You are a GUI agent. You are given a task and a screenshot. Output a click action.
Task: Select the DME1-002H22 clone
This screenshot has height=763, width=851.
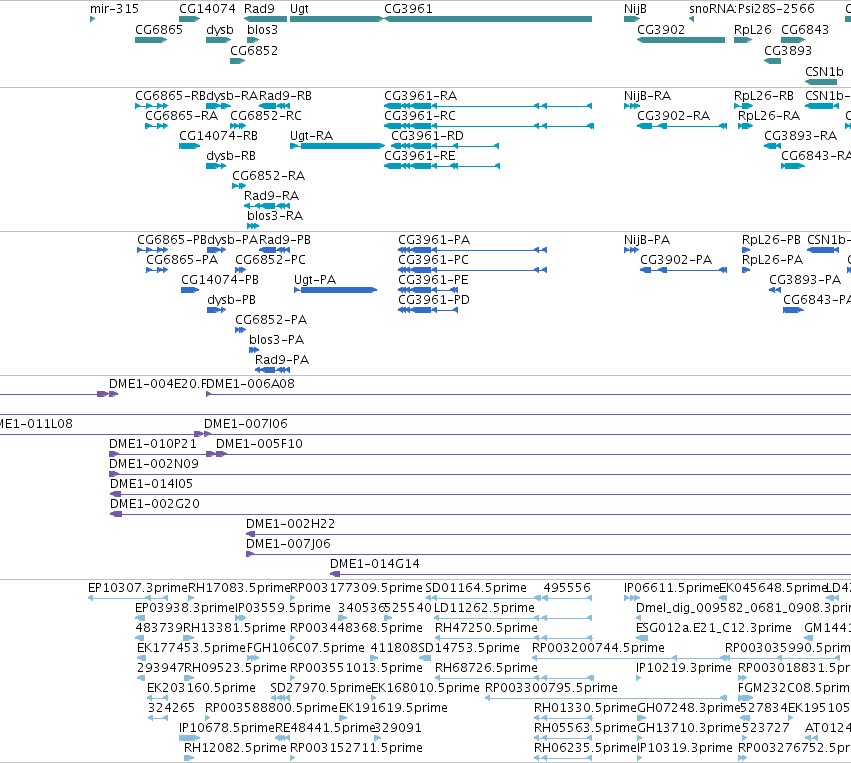click(x=548, y=534)
